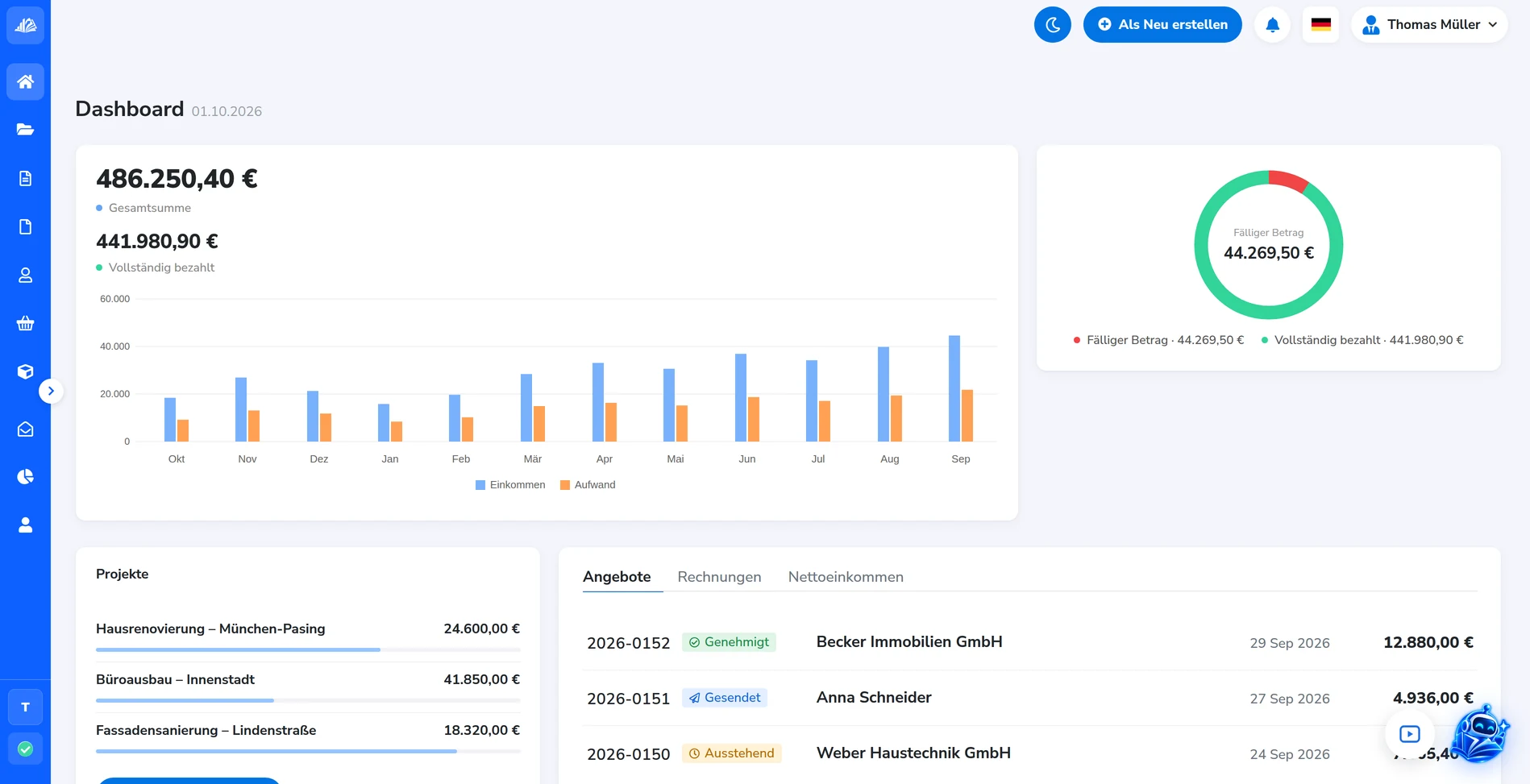Screen dimensions: 1530x784
Task: Click the Als Neu erstellen button
Action: point(1162,25)
